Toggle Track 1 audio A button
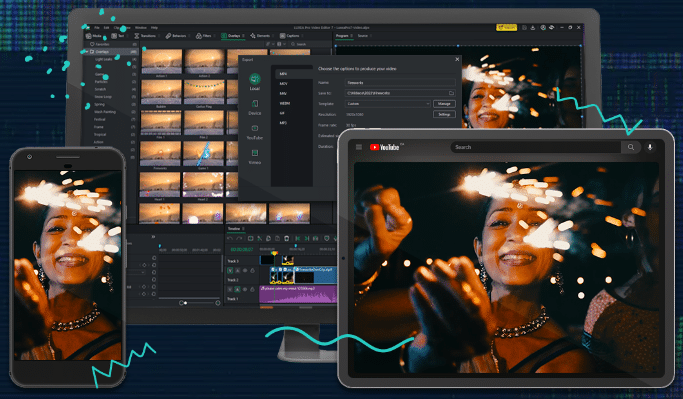Viewport: 683px width, 399px height. [x=237, y=289]
